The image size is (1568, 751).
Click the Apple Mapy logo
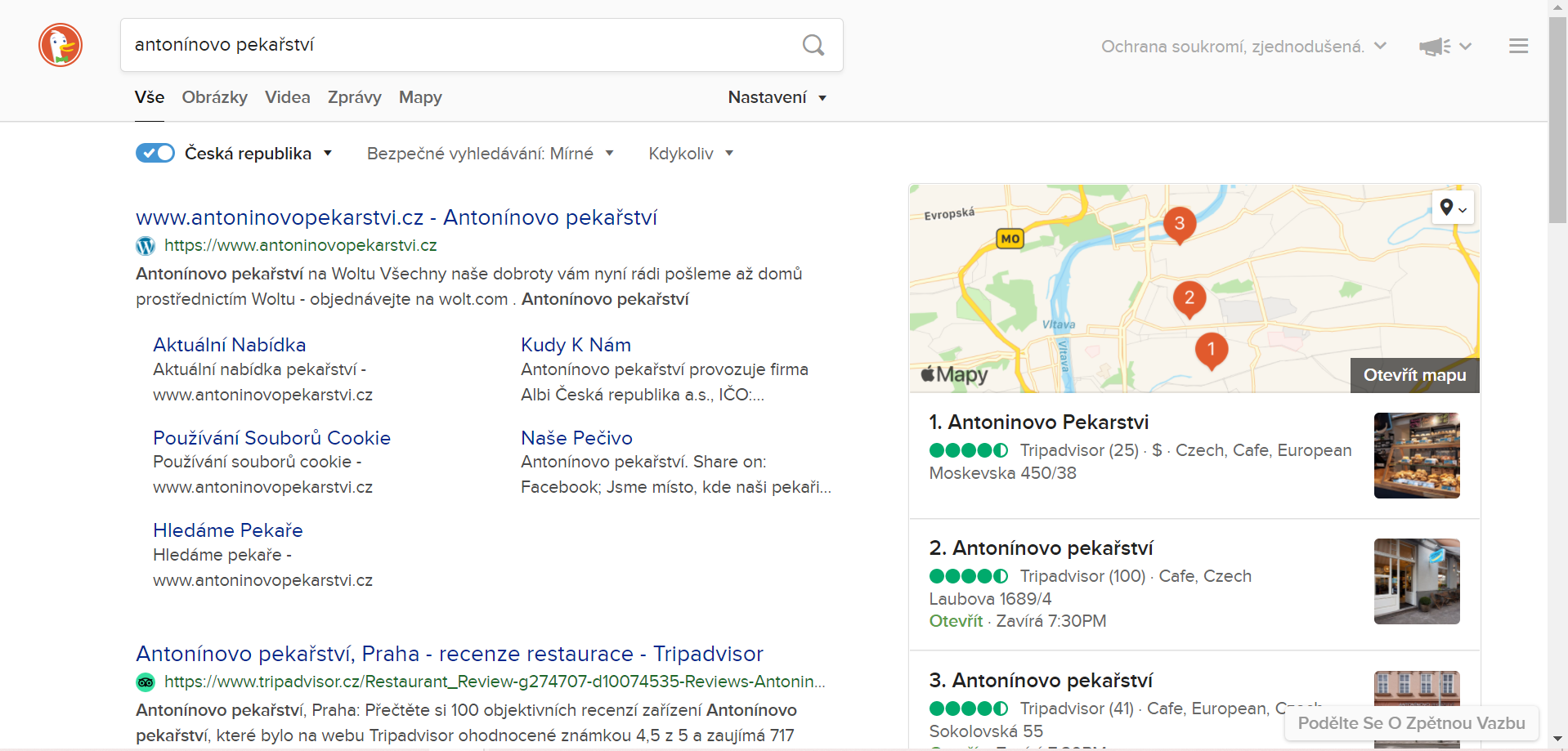[x=954, y=374]
